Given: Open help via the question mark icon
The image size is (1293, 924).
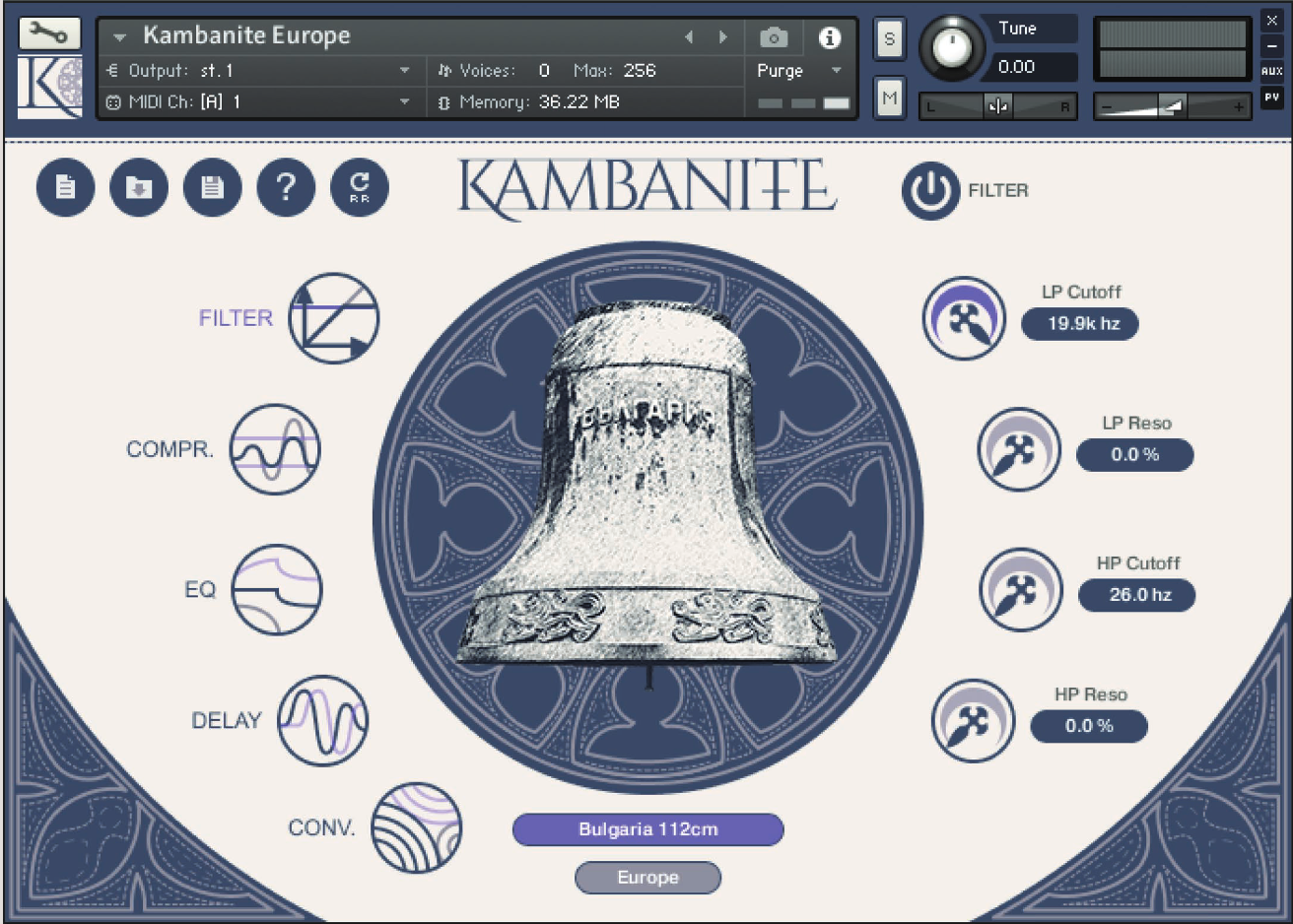Looking at the screenshot, I should [285, 187].
